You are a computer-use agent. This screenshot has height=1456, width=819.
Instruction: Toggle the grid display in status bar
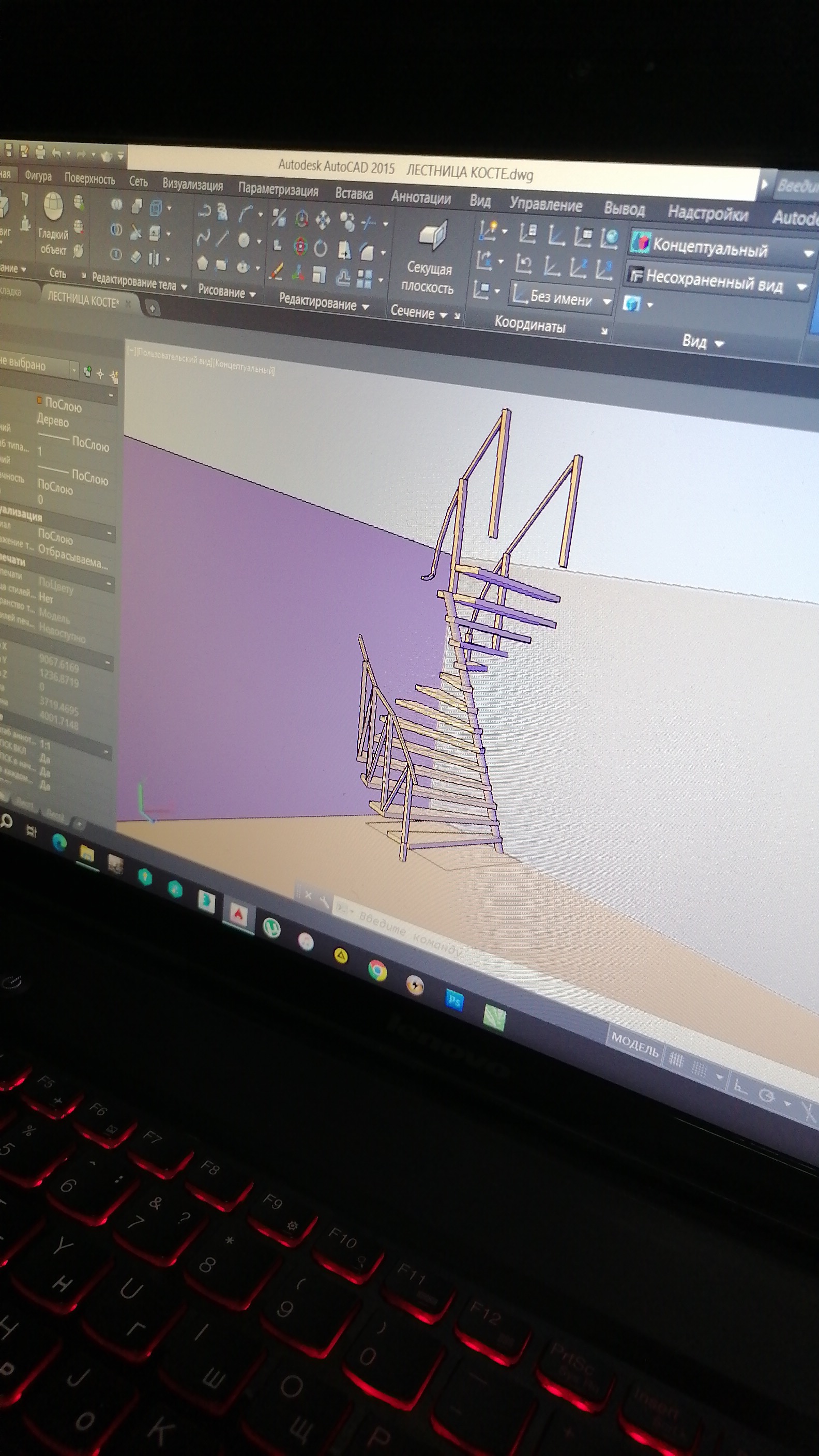(x=675, y=1060)
